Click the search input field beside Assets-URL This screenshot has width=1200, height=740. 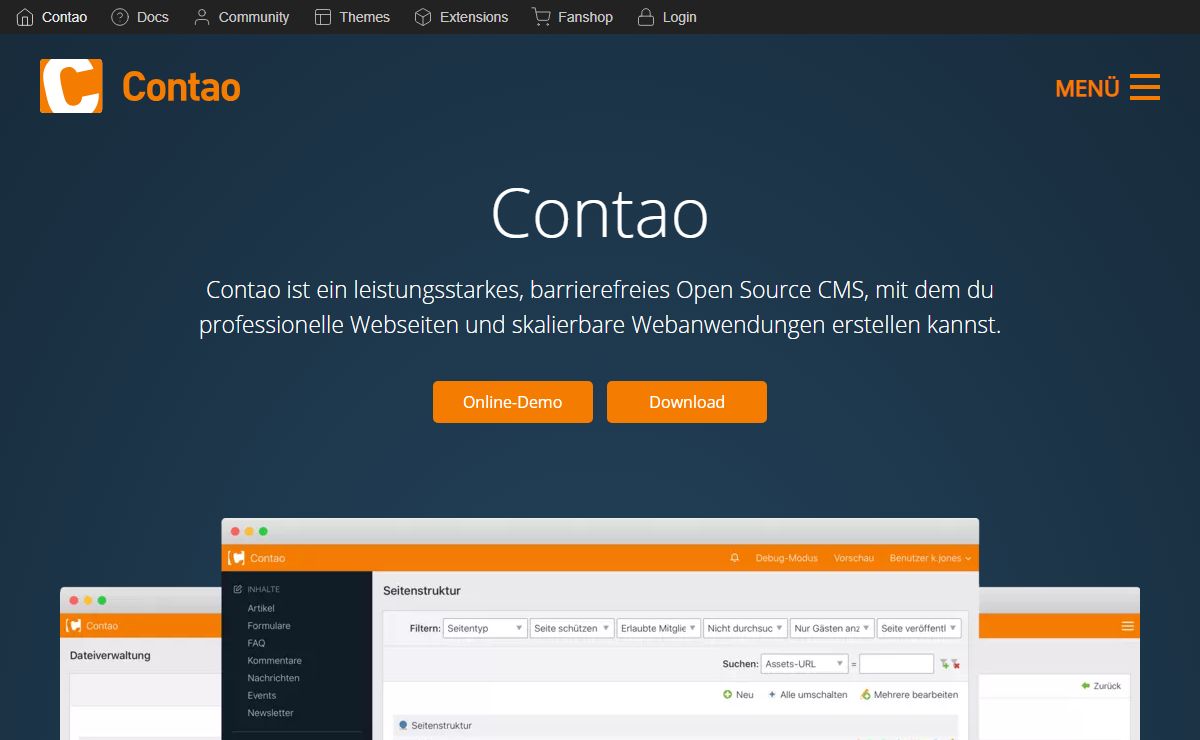pyautogui.click(x=896, y=664)
